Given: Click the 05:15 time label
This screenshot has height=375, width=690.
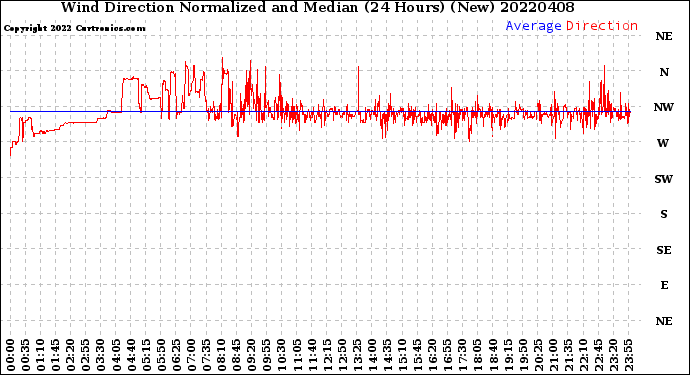Looking at the screenshot, I should (146, 355).
